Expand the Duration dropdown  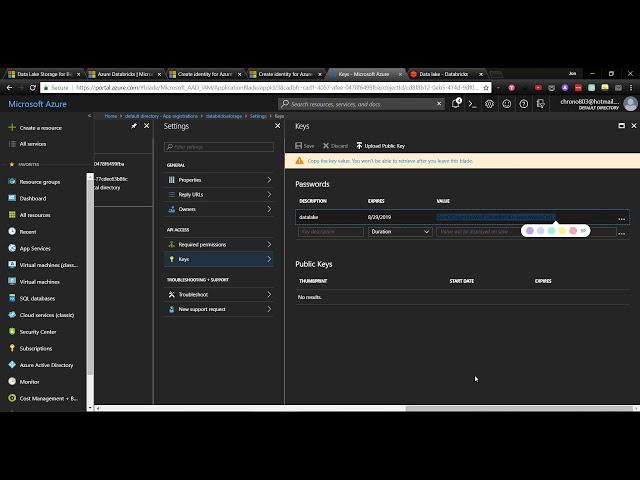[x=400, y=232]
